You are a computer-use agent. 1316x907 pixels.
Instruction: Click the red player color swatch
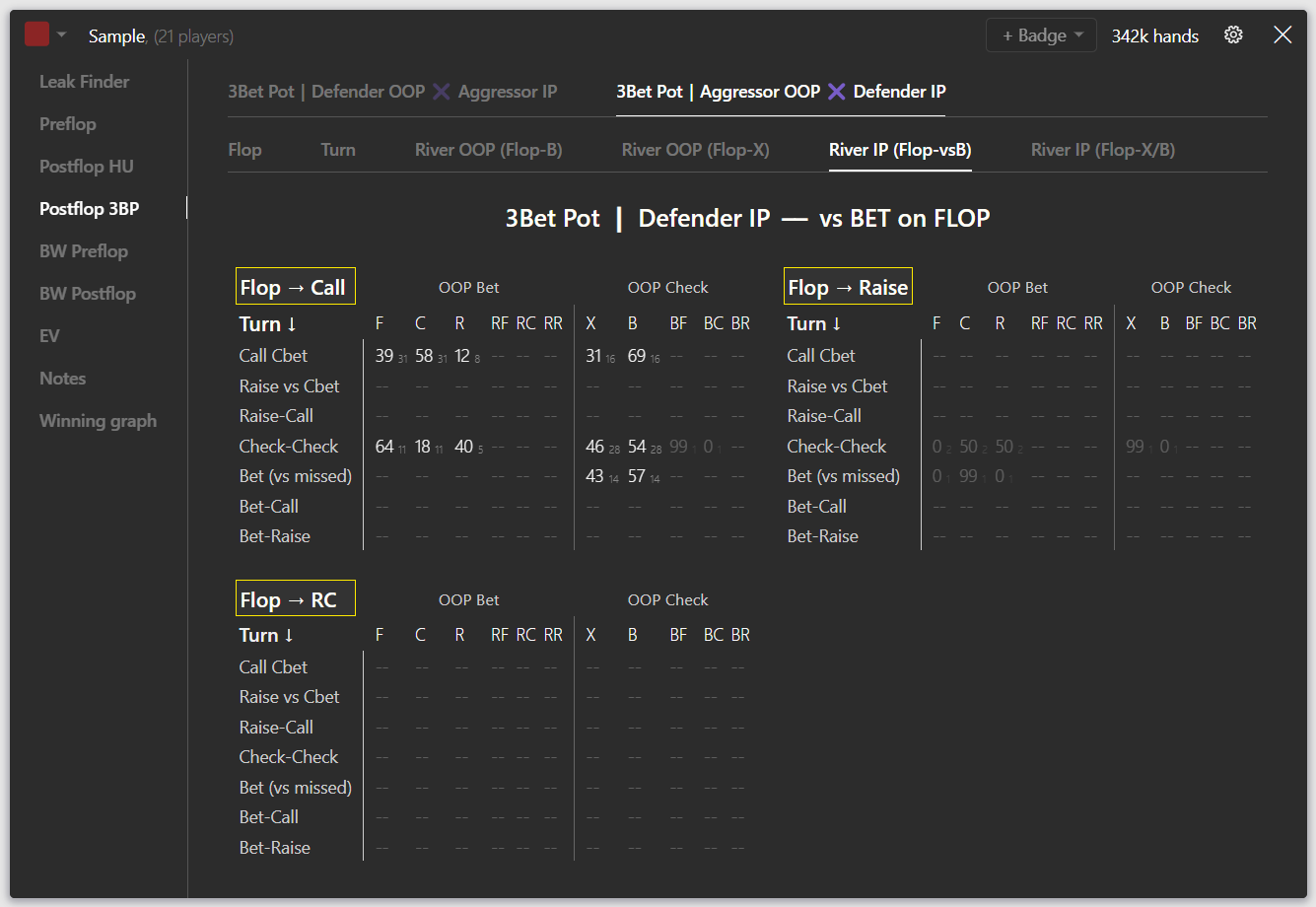pyautogui.click(x=37, y=35)
